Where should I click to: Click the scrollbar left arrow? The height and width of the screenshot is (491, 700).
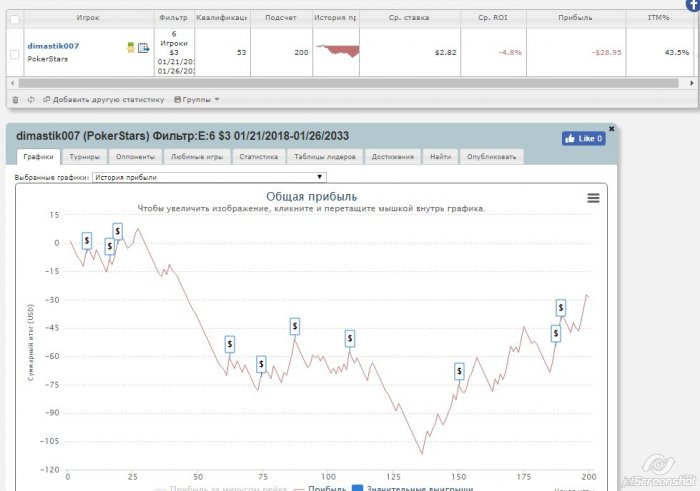pyautogui.click(x=12, y=83)
